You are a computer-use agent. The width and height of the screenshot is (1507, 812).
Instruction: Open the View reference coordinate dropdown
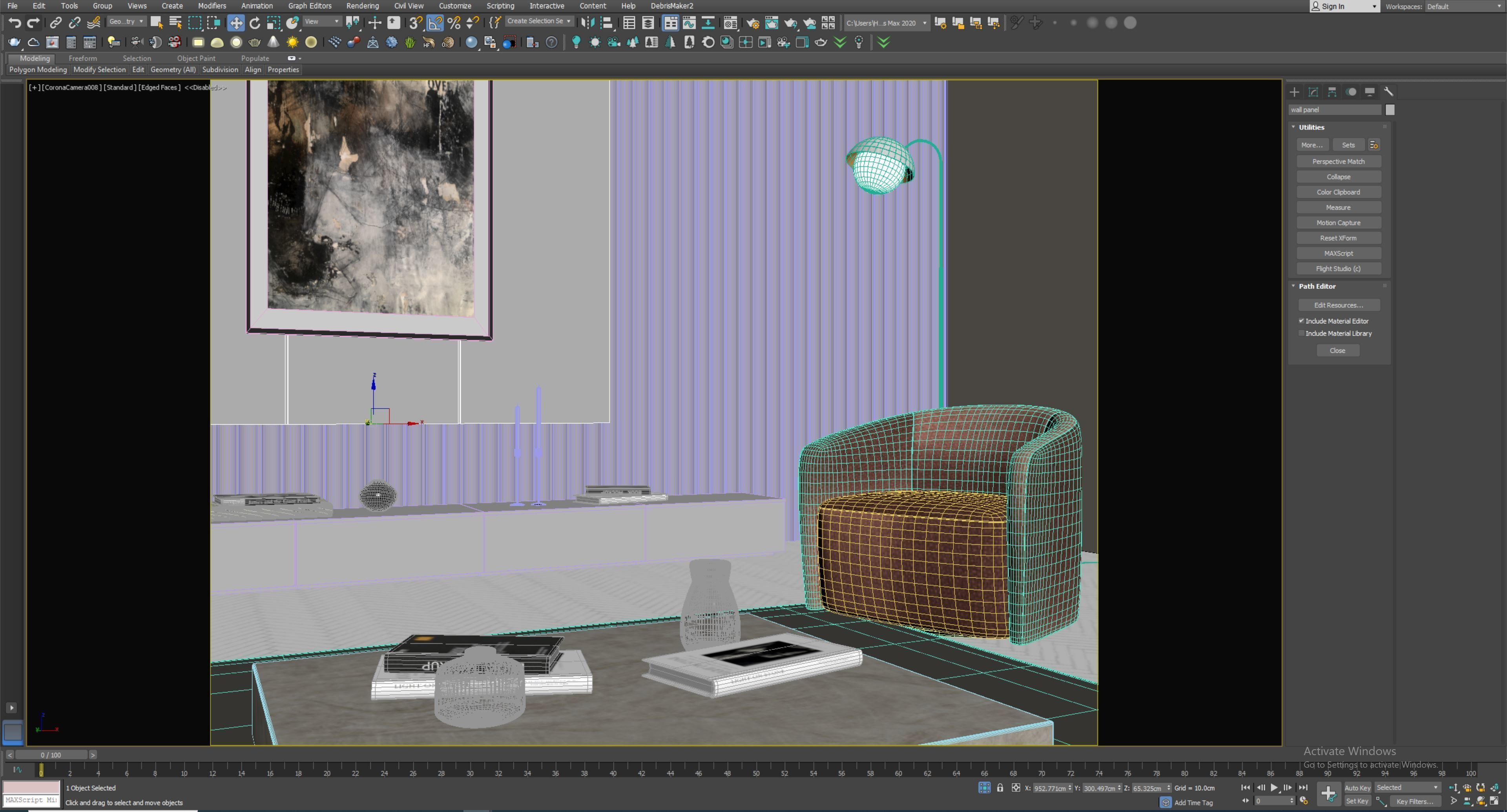(322, 22)
